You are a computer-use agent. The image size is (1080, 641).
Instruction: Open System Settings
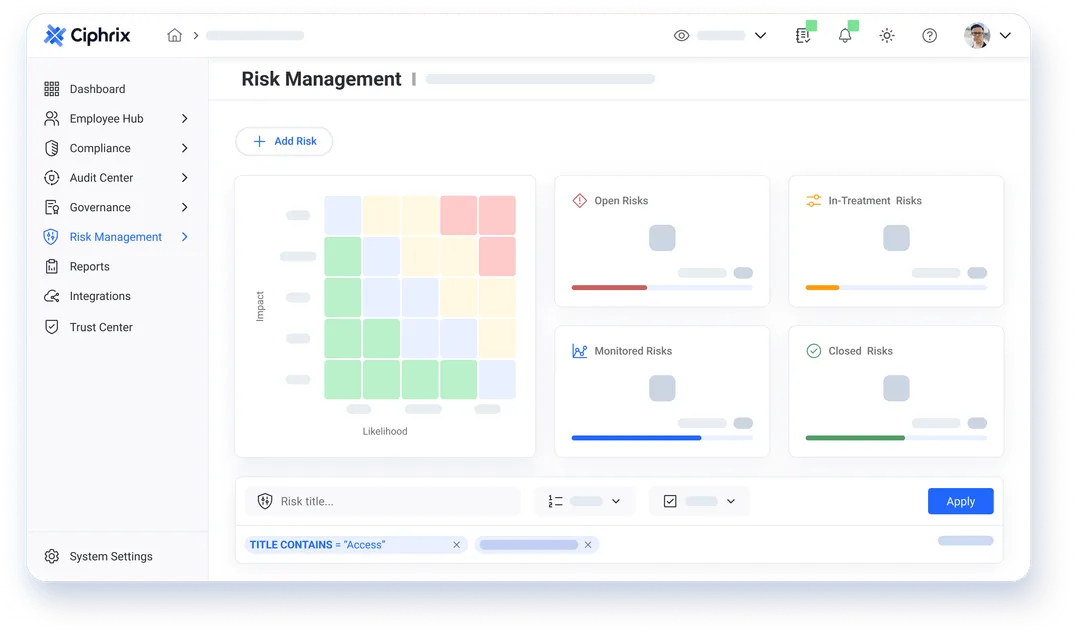[111, 556]
